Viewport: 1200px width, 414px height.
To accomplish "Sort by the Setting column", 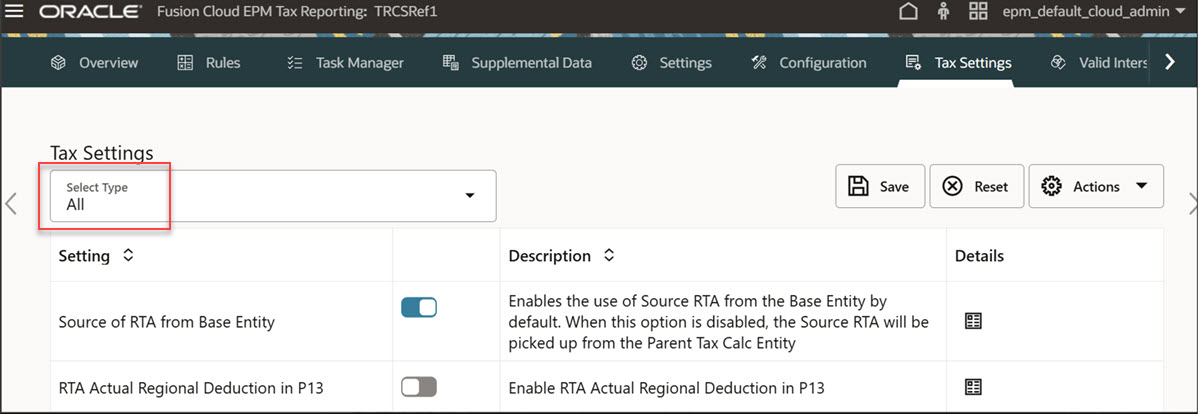I will coord(127,256).
